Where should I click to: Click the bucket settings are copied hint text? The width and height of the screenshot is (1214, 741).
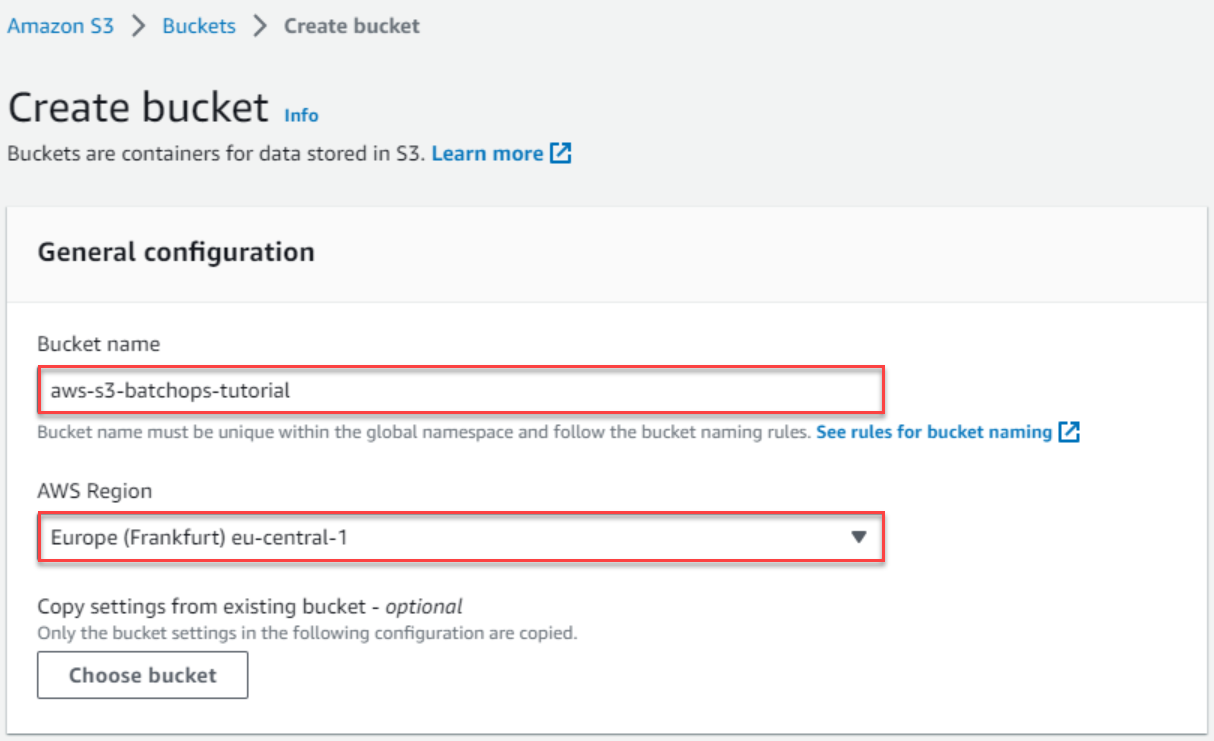[308, 633]
